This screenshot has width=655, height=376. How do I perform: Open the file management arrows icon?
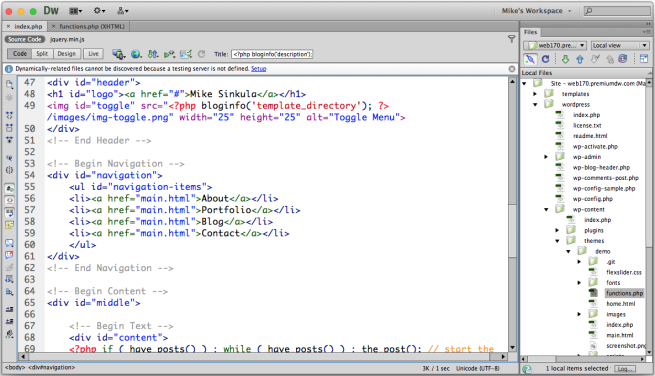coord(153,54)
